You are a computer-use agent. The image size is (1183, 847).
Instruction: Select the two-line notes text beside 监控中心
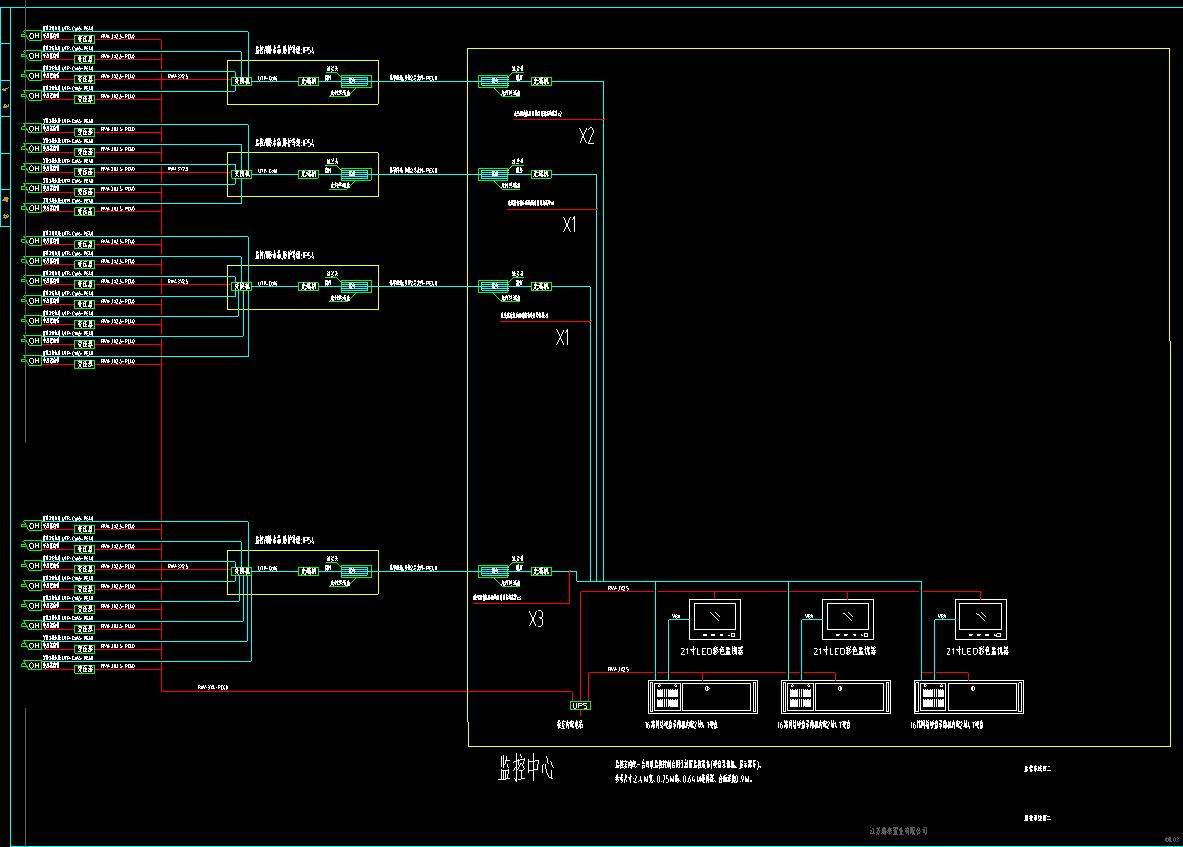[689, 770]
